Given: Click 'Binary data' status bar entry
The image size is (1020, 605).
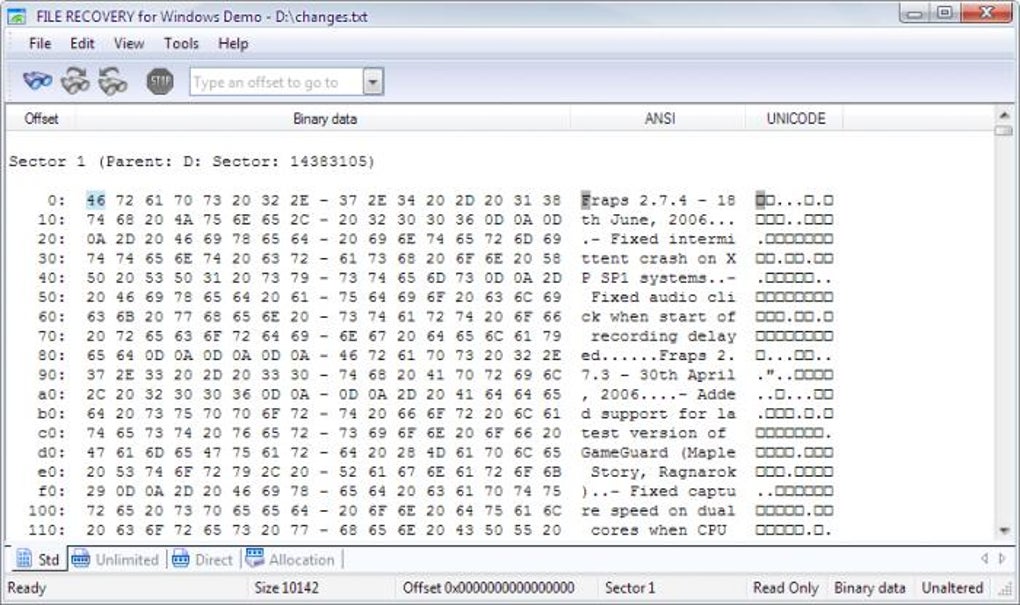Looking at the screenshot, I should click(869, 588).
